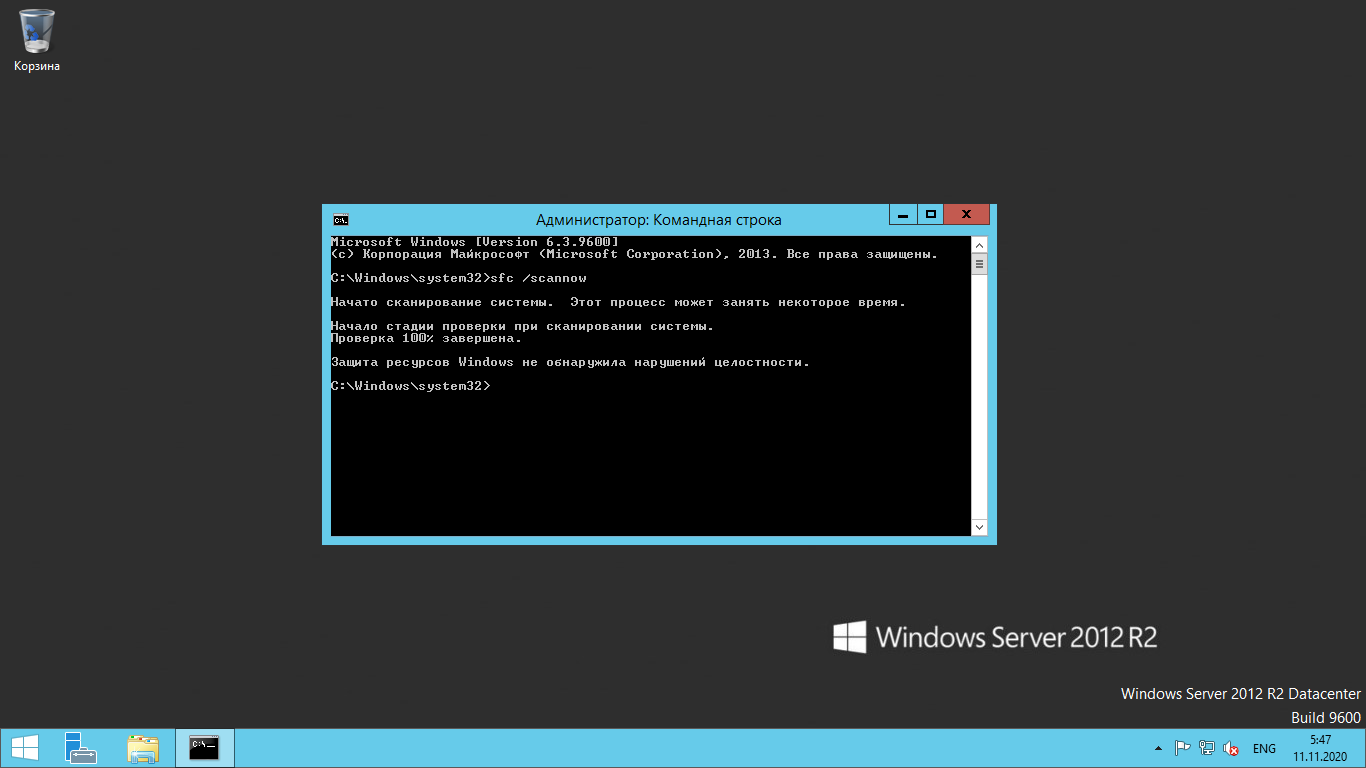The width and height of the screenshot is (1366, 768).
Task: Click the console scrollbar down arrow
Action: 979,527
